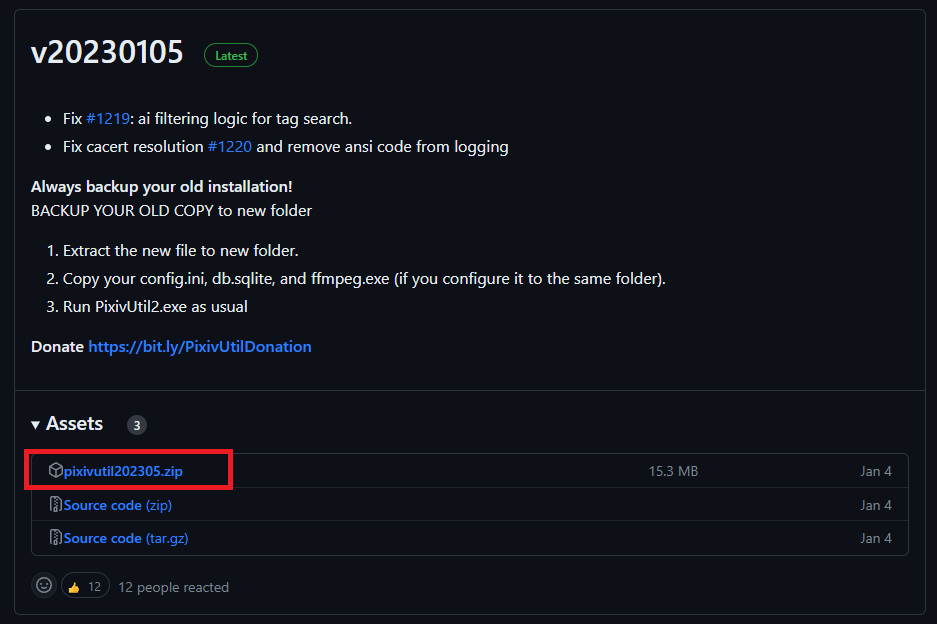Click the Latest release badge
This screenshot has width=937, height=624.
(231, 55)
